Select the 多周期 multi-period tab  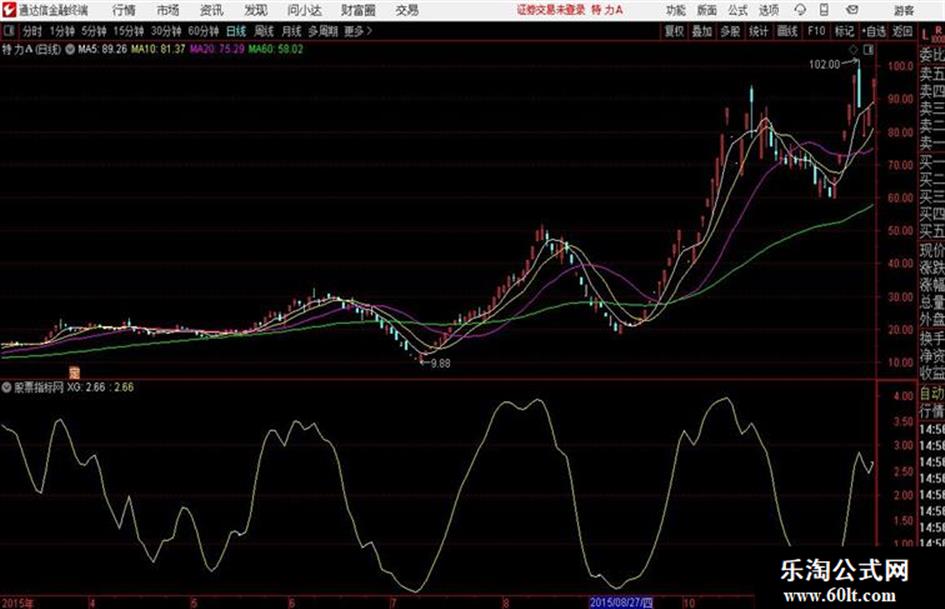point(323,31)
